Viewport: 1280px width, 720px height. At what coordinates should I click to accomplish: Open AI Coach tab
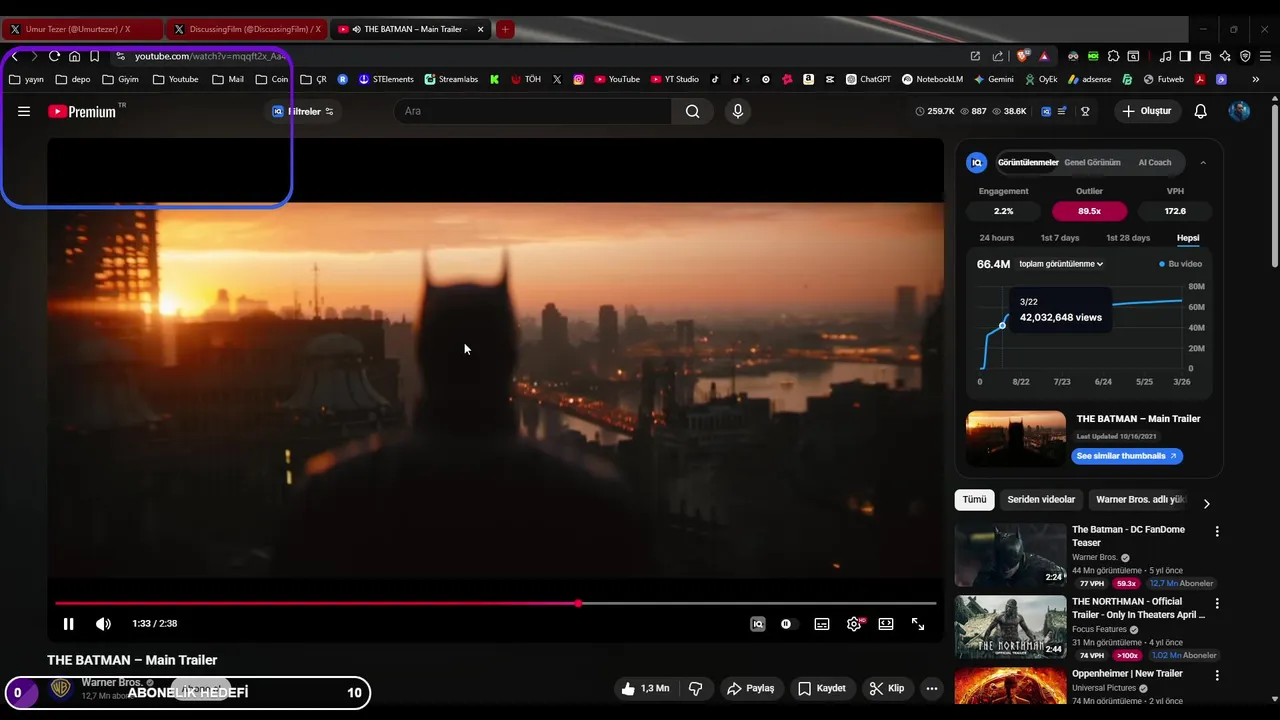tap(1155, 163)
